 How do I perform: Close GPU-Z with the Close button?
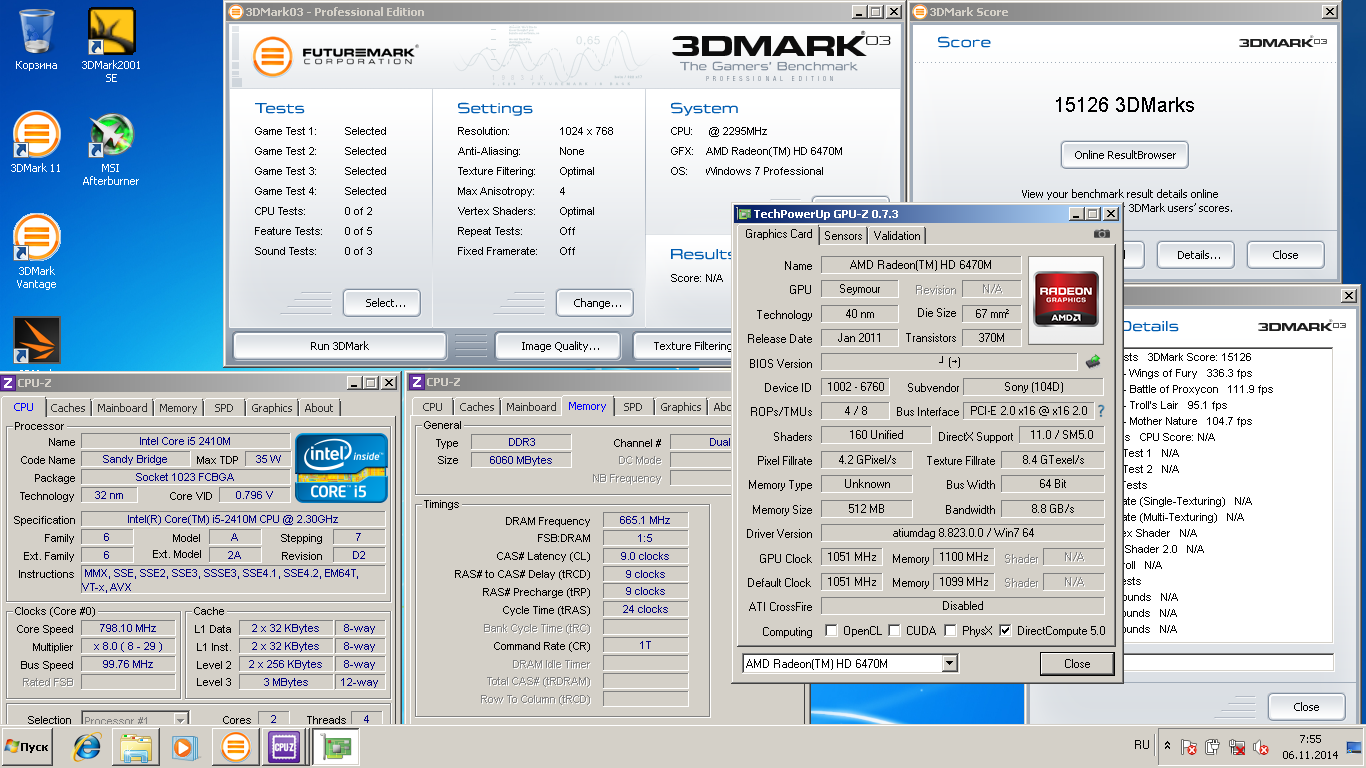click(x=1077, y=664)
